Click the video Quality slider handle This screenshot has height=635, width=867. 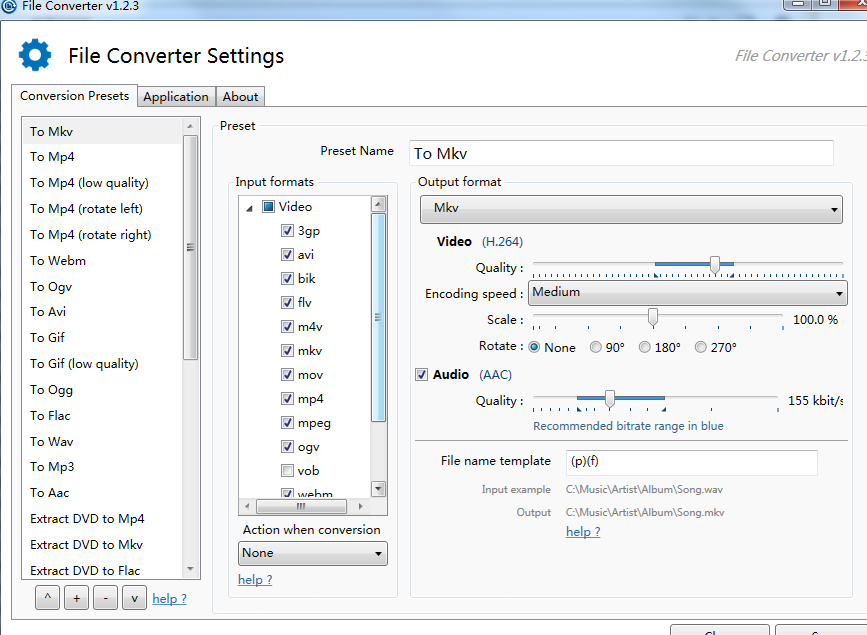pyautogui.click(x=715, y=265)
